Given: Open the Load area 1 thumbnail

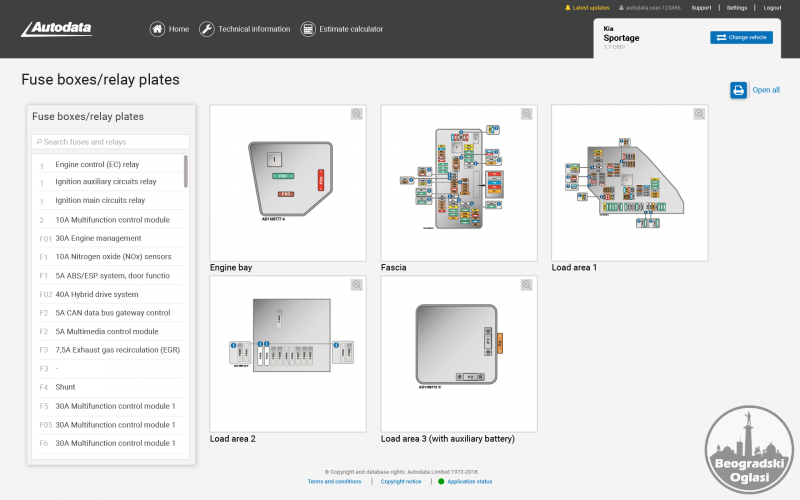Looking at the screenshot, I should click(630, 183).
